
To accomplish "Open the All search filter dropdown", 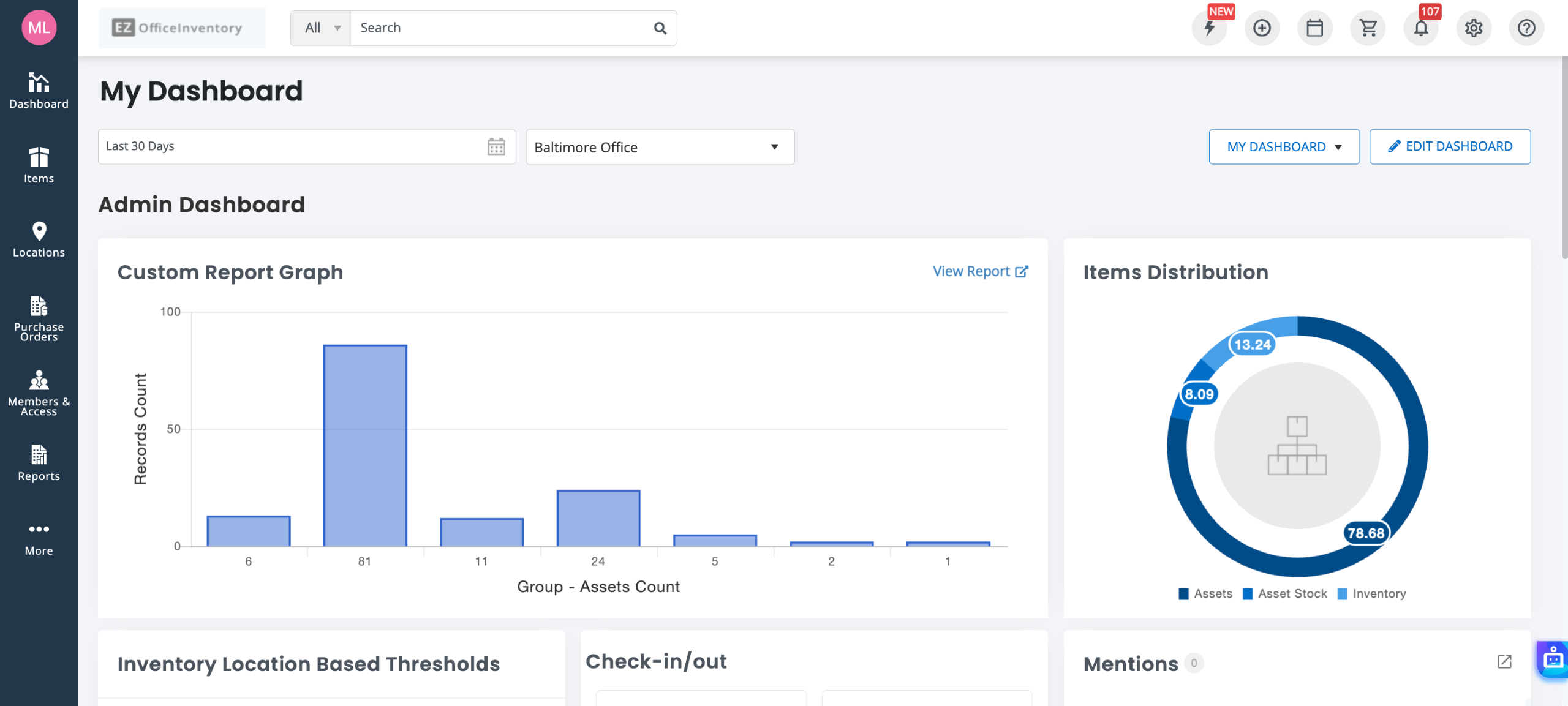I will pos(321,28).
